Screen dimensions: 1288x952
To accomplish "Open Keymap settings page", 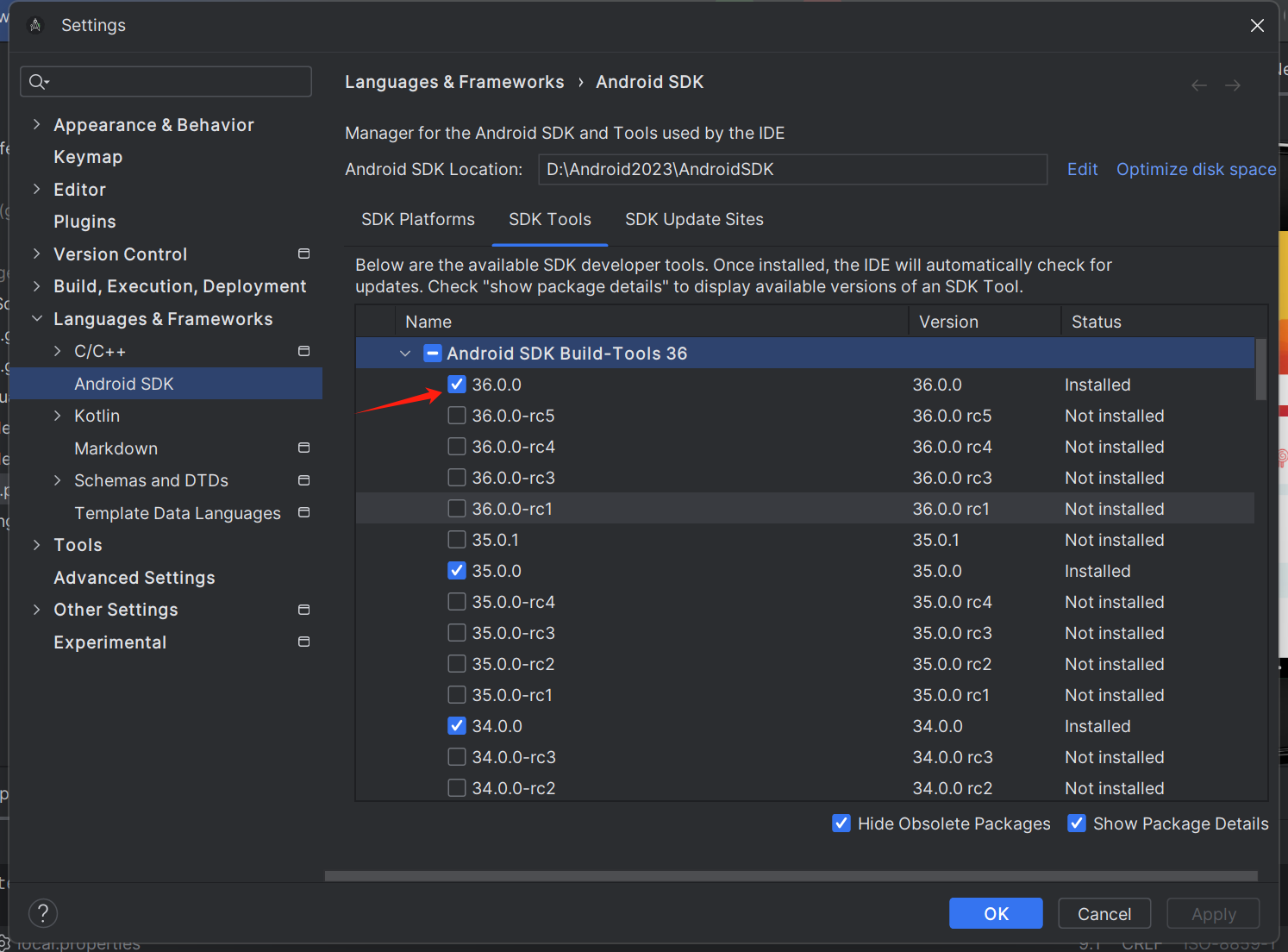I will [x=88, y=157].
